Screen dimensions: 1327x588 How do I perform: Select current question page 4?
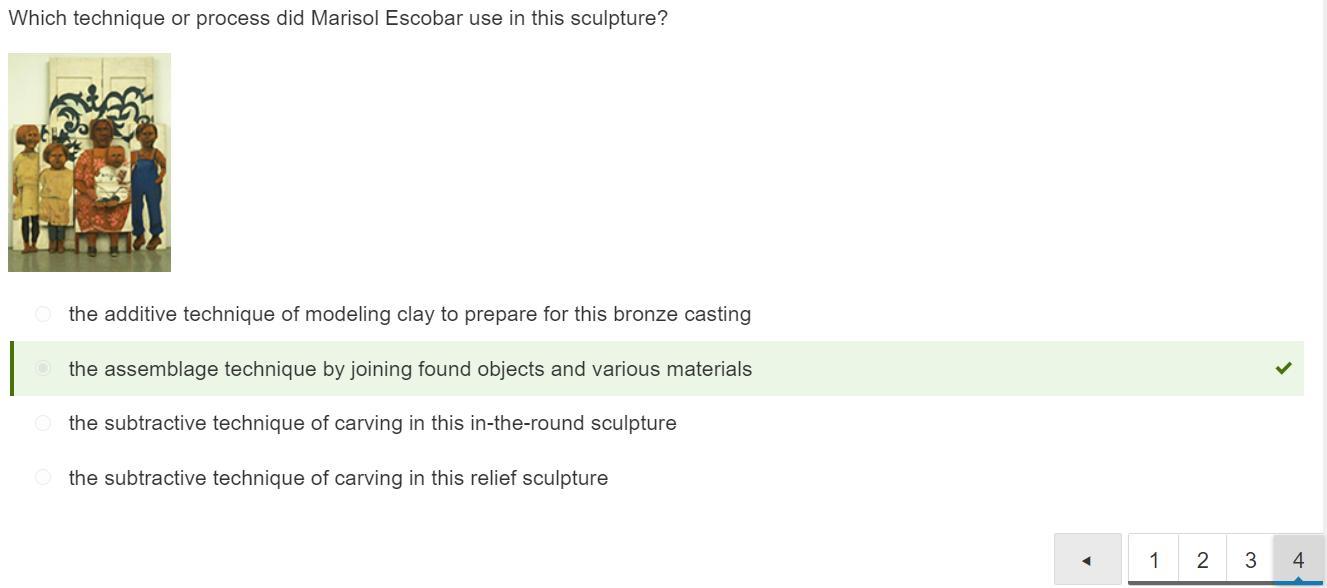click(1298, 560)
